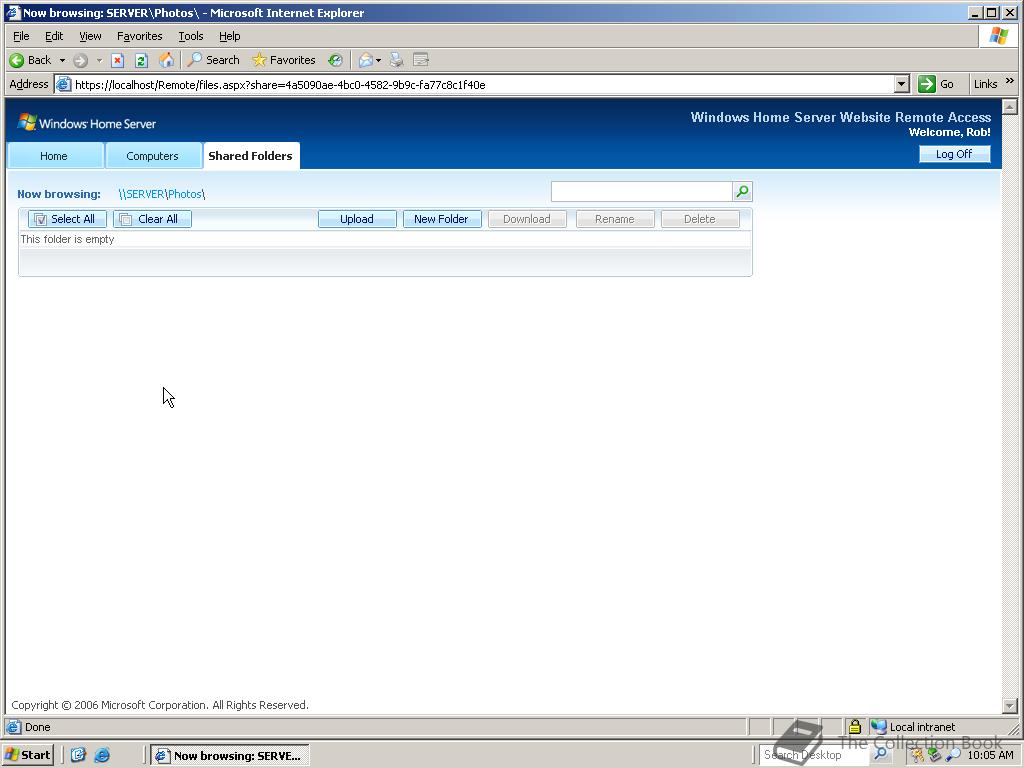Click the disabled Rename button
Screen dimensions: 1024x768
pyautogui.click(x=615, y=219)
